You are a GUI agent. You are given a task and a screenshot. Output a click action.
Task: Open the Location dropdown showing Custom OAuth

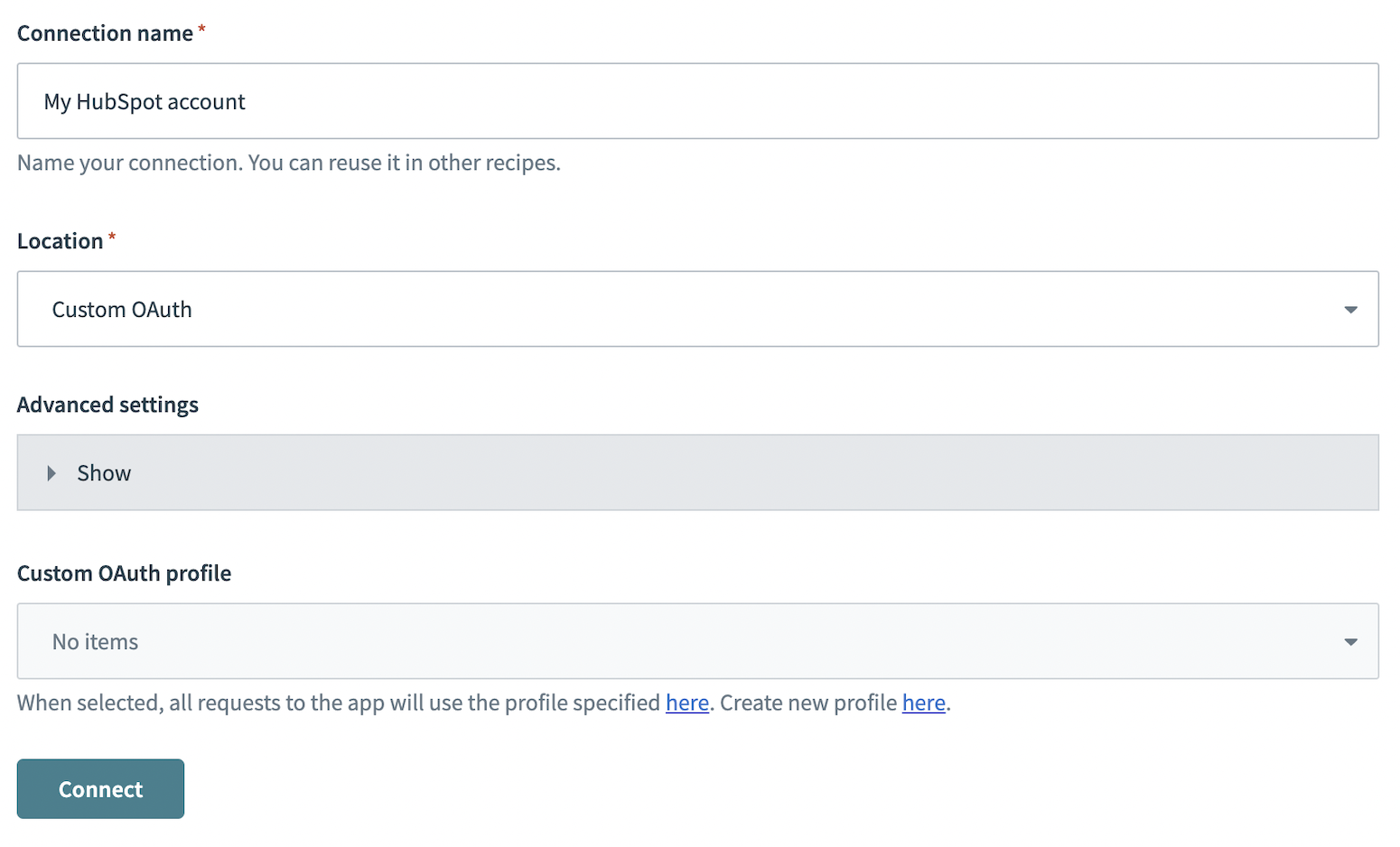click(697, 309)
